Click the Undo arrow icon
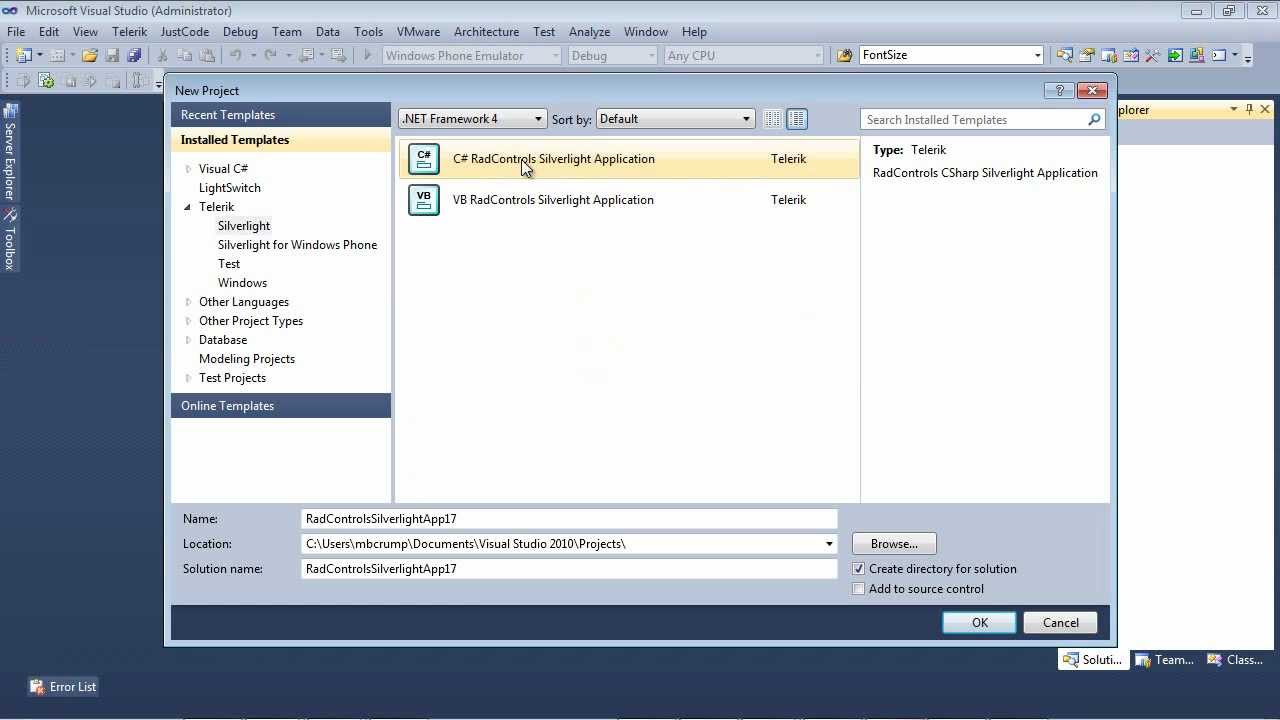The image size is (1280, 720). pos(236,55)
